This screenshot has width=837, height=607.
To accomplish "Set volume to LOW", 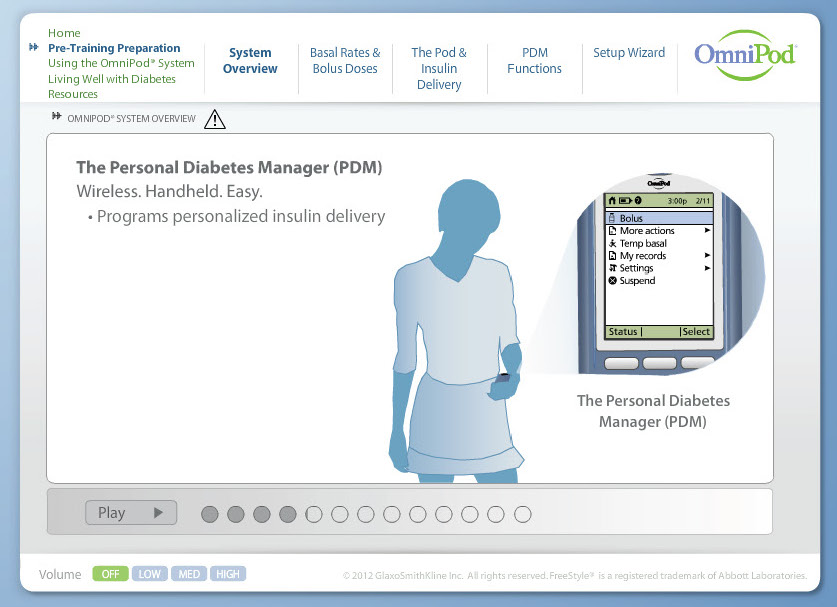I will click(149, 574).
